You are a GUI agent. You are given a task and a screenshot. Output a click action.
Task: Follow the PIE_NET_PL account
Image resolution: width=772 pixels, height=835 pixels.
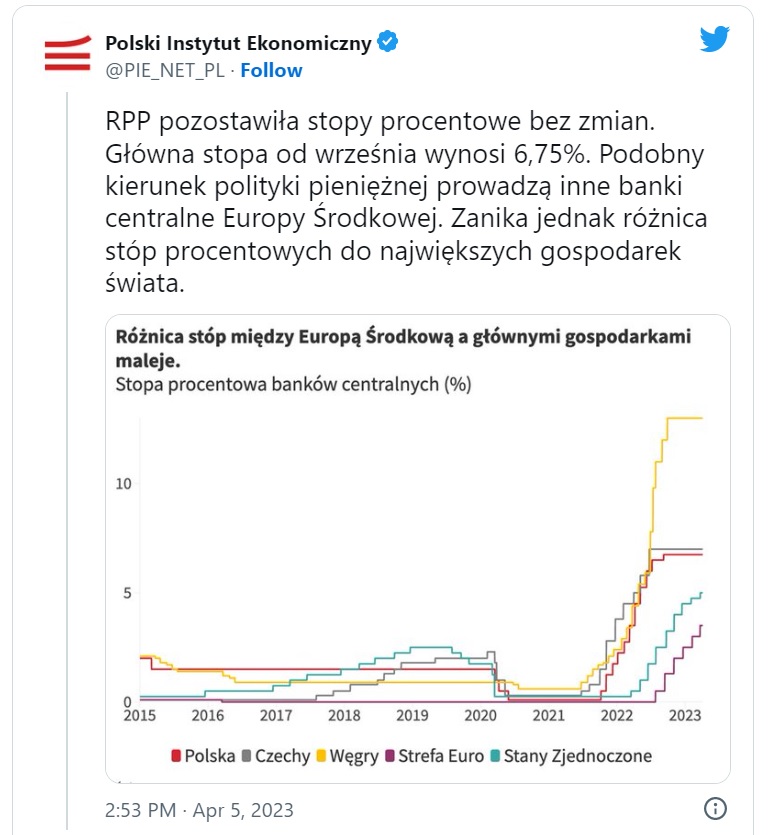tap(271, 70)
